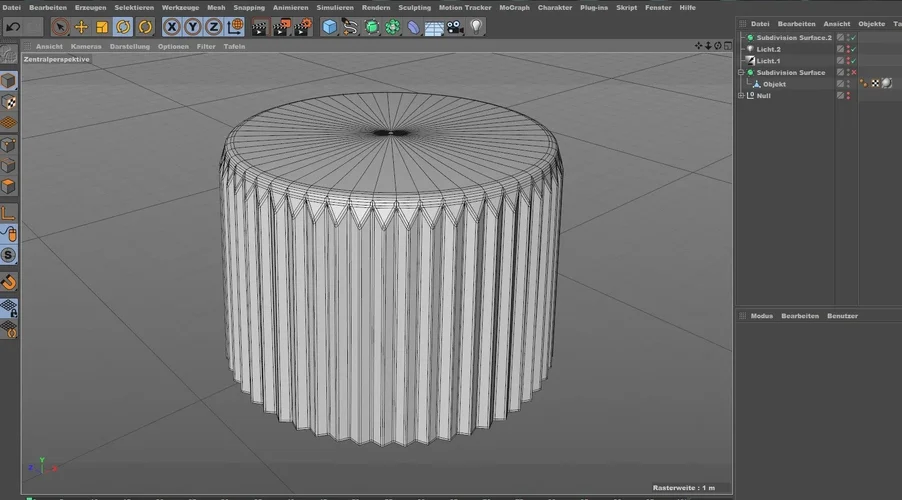Enable the magnet snapping icon

[9, 283]
